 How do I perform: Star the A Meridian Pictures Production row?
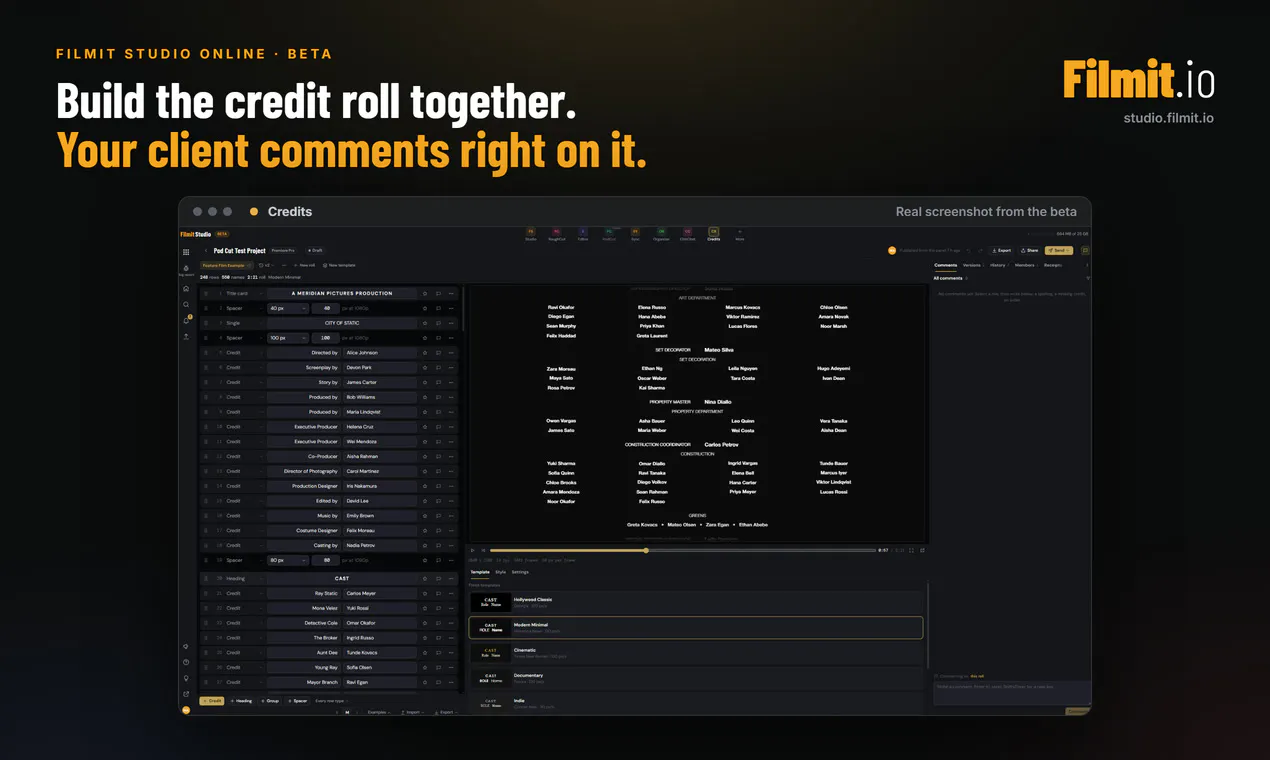[x=425, y=294]
